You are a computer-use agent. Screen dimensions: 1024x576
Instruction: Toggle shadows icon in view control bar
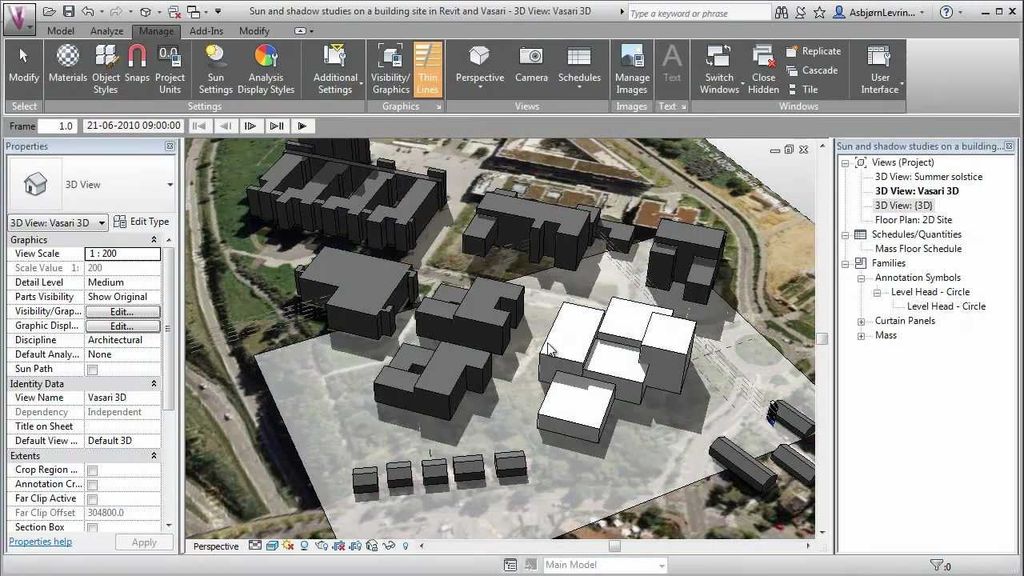point(304,545)
